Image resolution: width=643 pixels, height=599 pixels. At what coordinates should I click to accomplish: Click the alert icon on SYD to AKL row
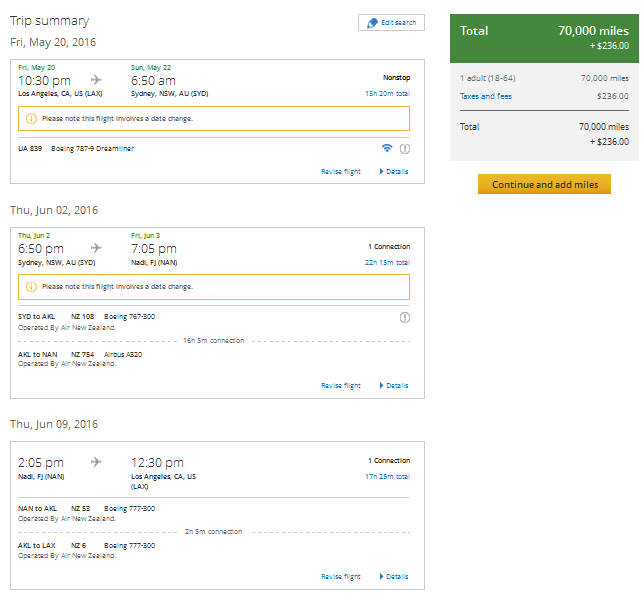click(405, 317)
